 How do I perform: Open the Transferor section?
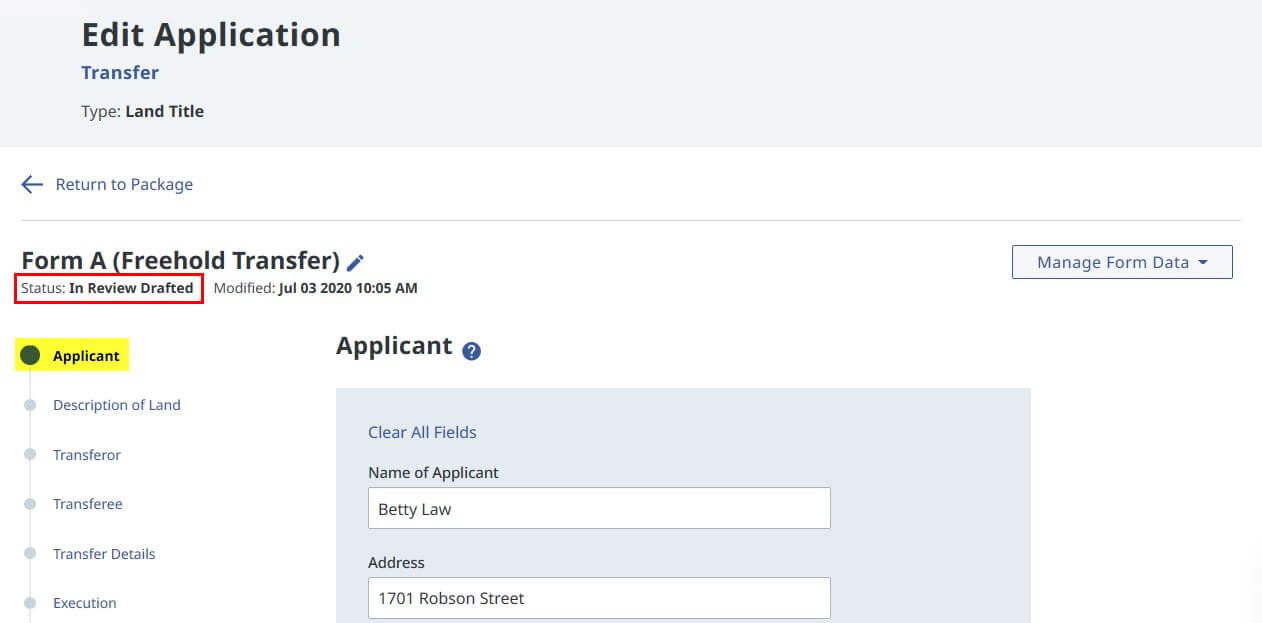87,455
